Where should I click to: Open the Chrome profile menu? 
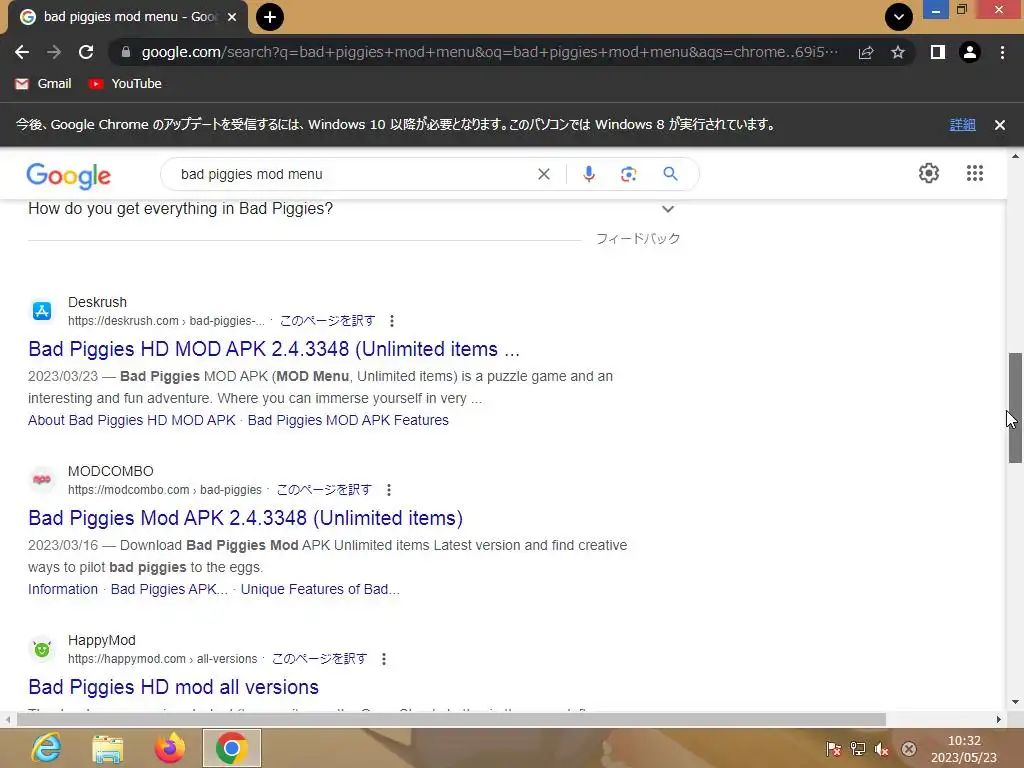click(970, 52)
